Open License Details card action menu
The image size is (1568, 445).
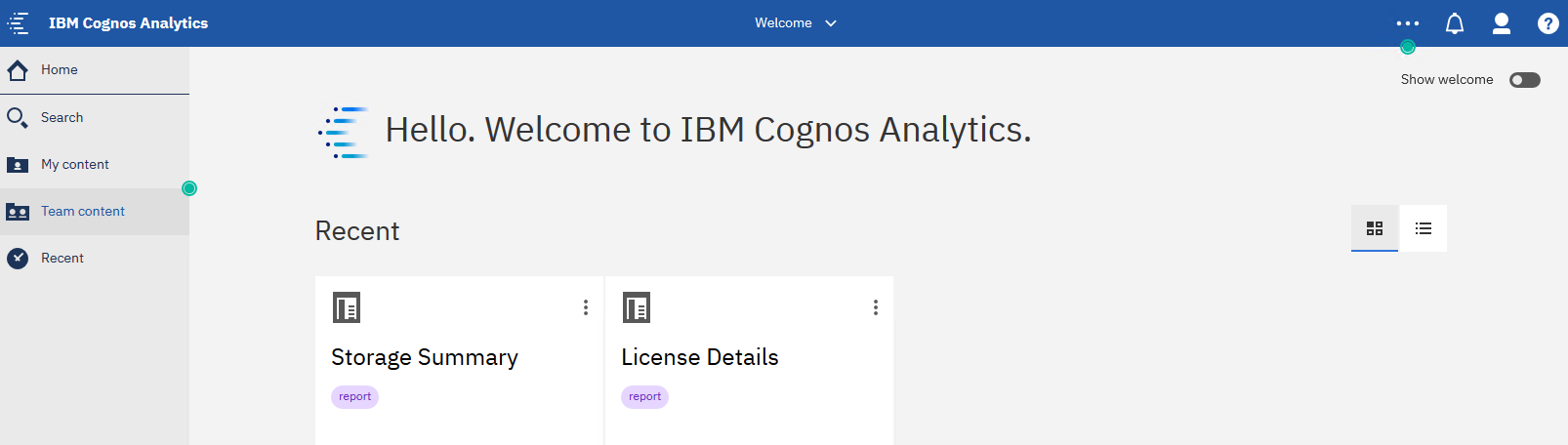pos(876,307)
